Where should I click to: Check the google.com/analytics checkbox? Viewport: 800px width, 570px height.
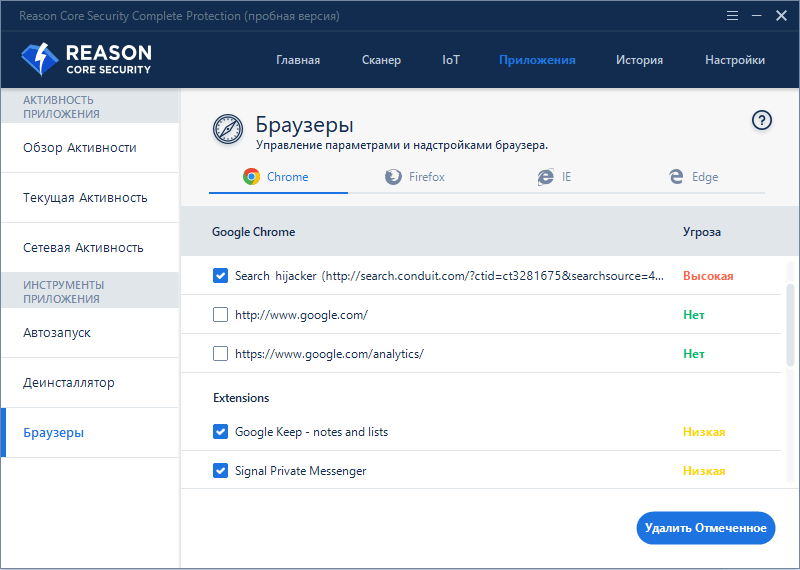[x=220, y=353]
